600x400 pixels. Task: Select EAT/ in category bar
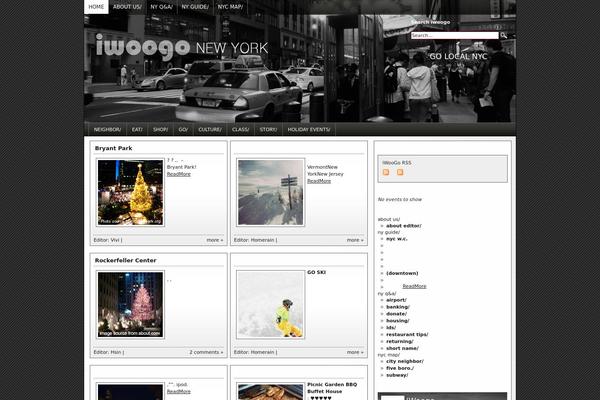tap(137, 130)
